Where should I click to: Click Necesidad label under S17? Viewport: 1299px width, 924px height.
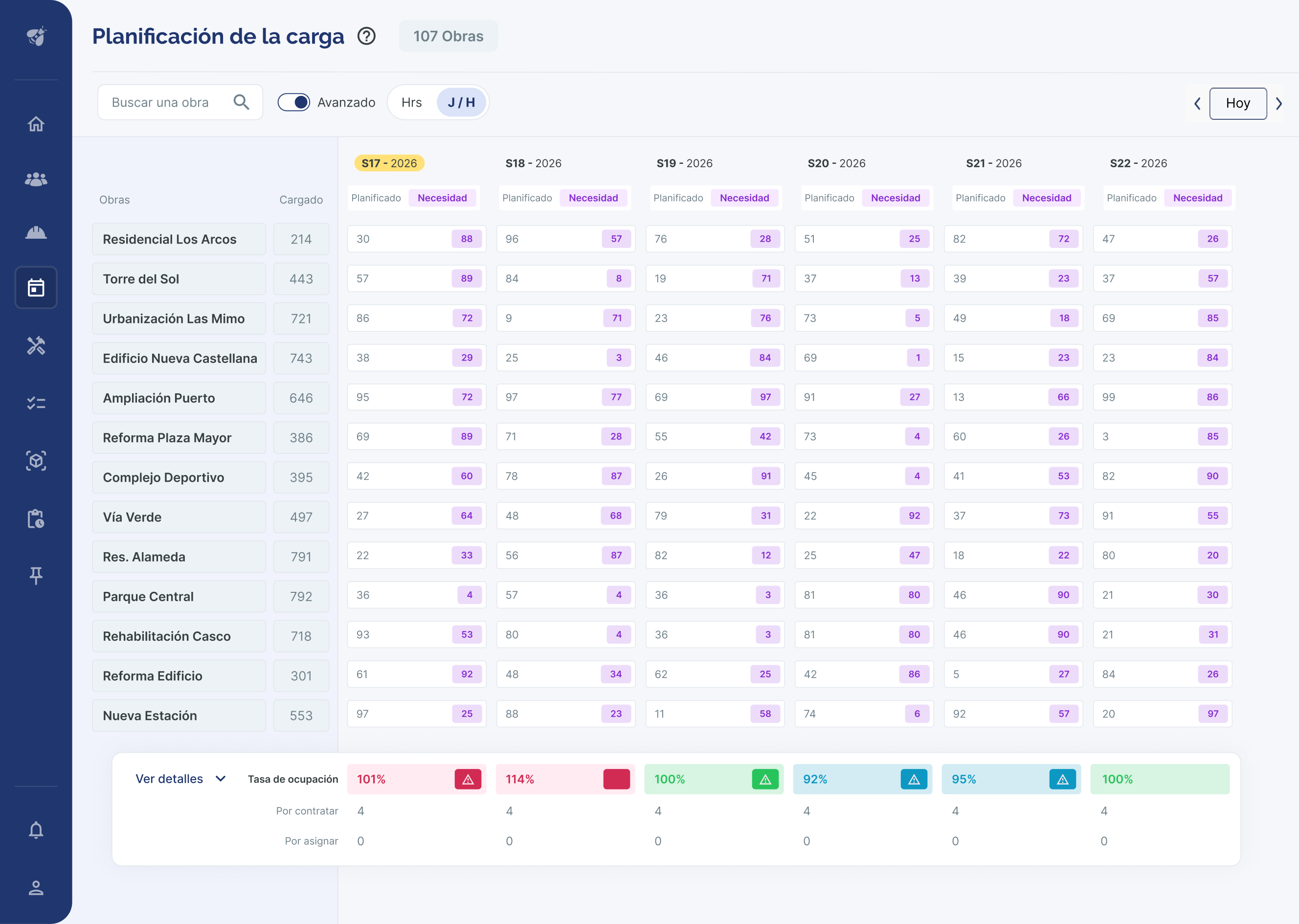tap(442, 198)
